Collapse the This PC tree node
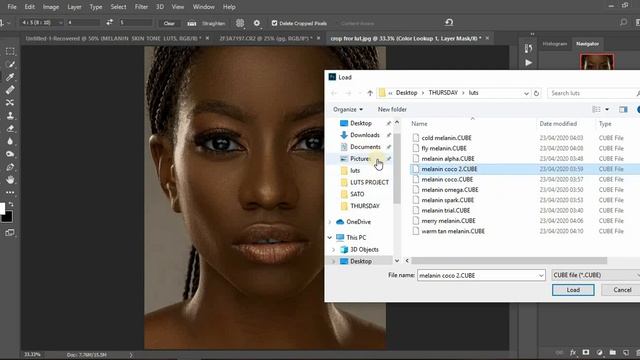The height and width of the screenshot is (360, 640). pos(330,238)
